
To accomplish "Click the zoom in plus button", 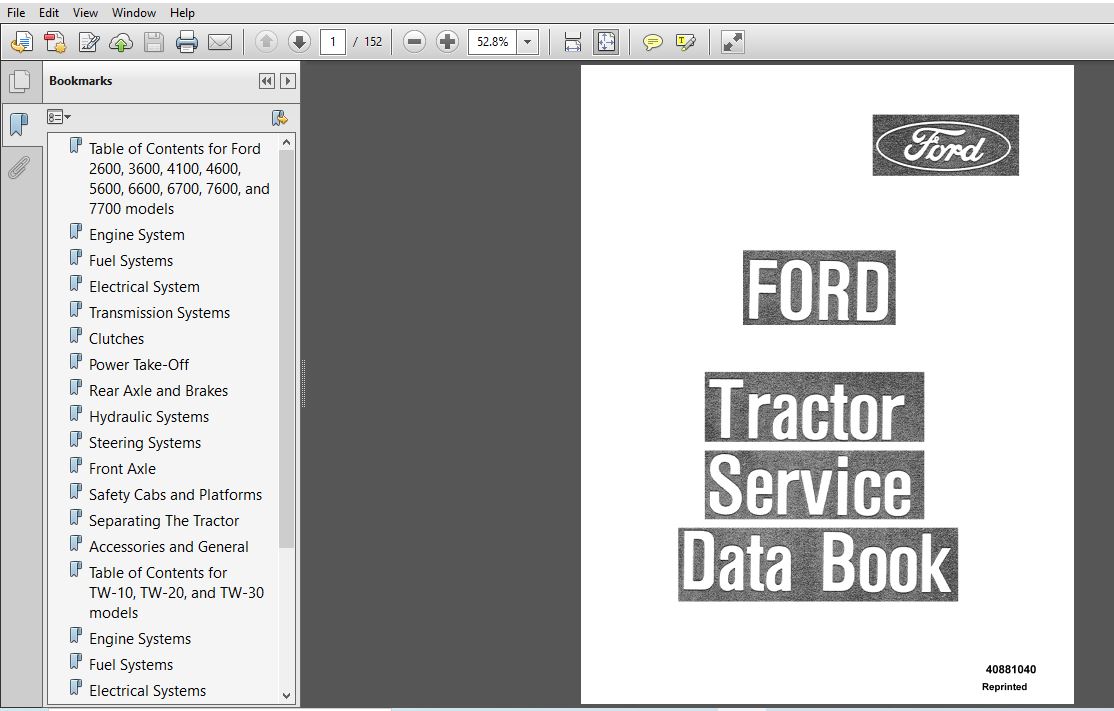I will [447, 42].
